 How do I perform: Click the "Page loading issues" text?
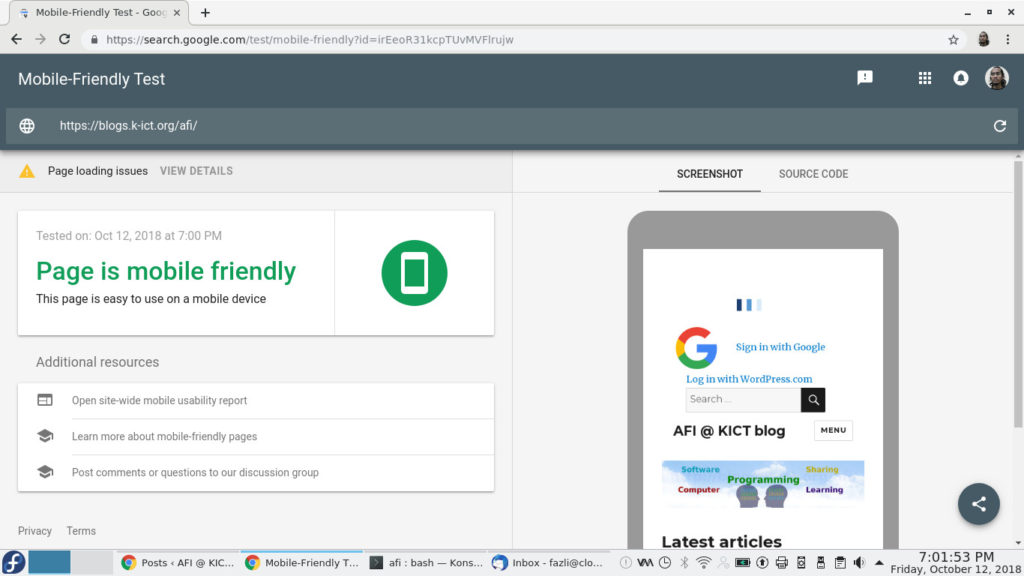[x=97, y=171]
